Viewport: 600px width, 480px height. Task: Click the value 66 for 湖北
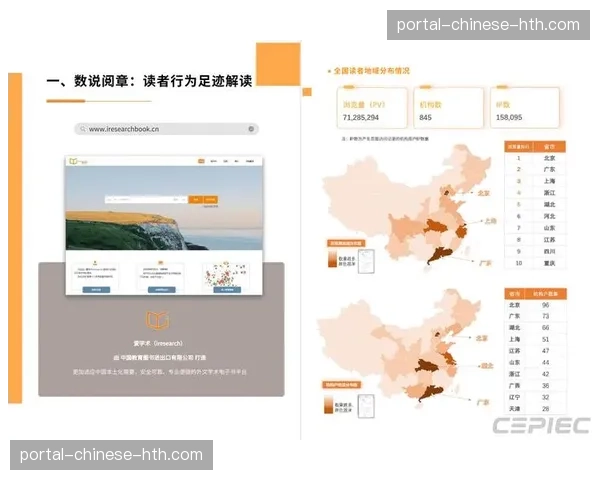click(546, 328)
